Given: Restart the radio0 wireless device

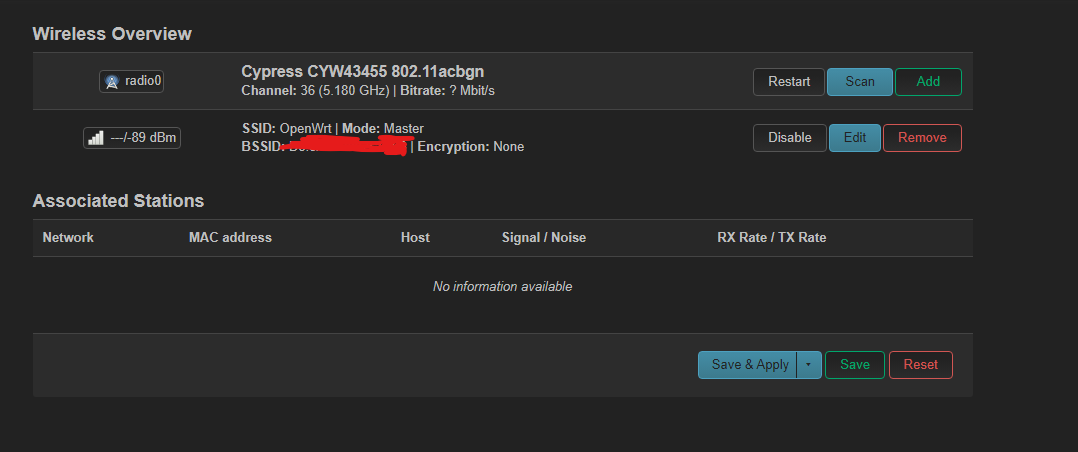Looking at the screenshot, I should pyautogui.click(x=789, y=82).
